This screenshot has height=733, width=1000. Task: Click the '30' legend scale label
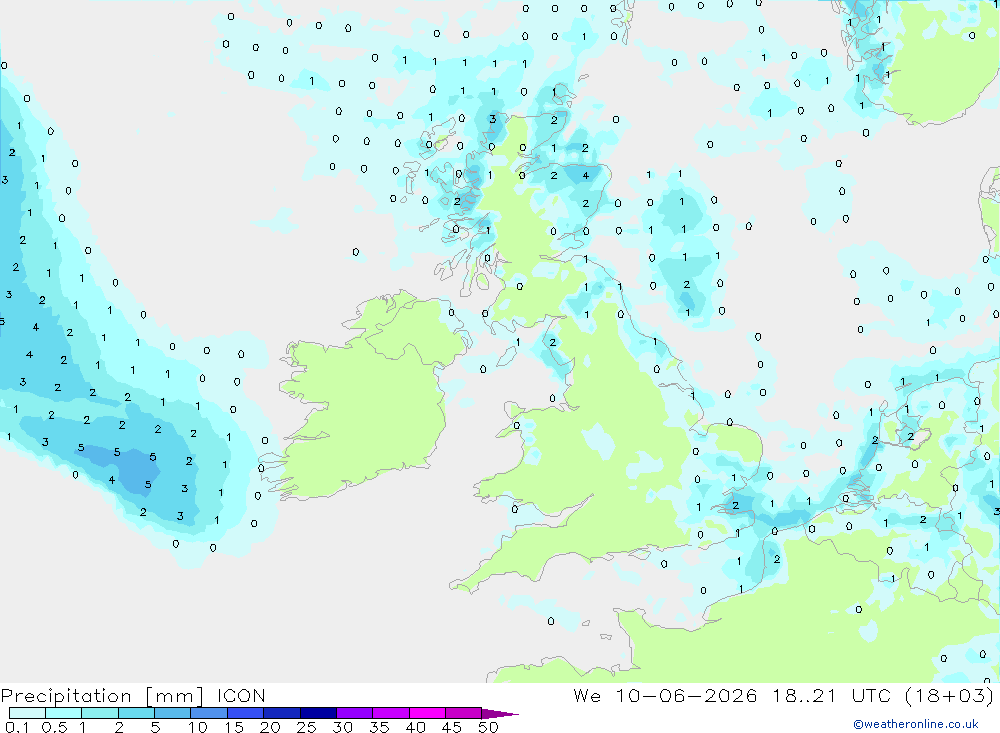(x=342, y=727)
